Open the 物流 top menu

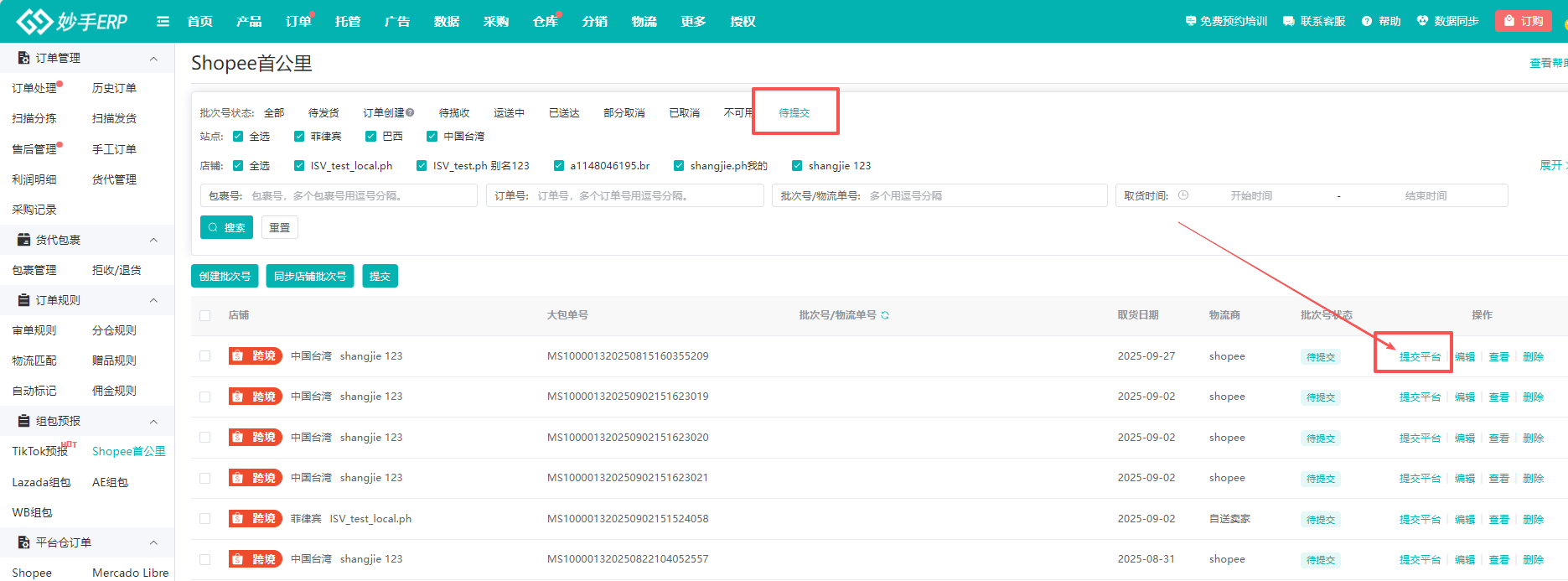pos(644,21)
